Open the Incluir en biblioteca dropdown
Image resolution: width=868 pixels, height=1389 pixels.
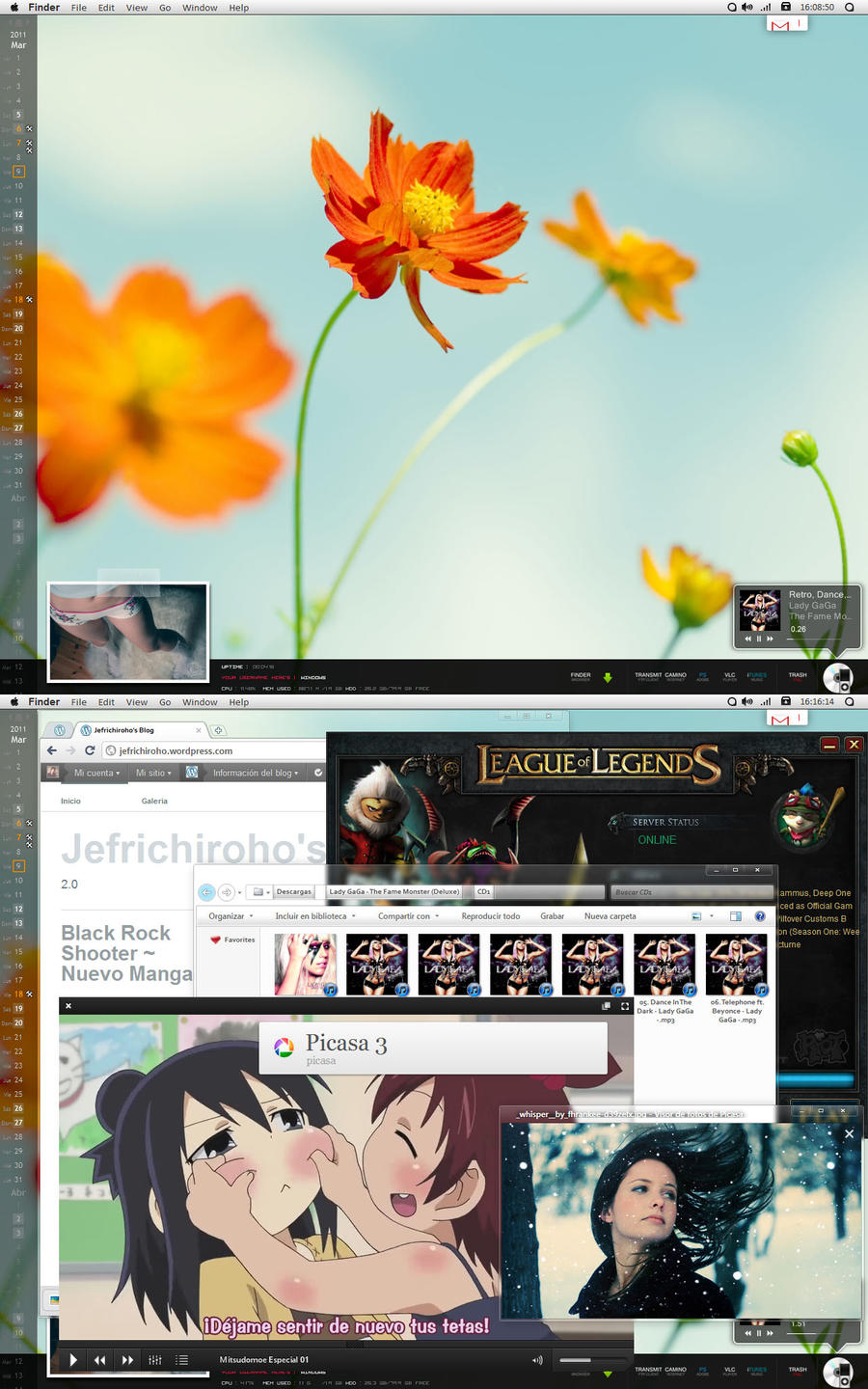point(315,916)
